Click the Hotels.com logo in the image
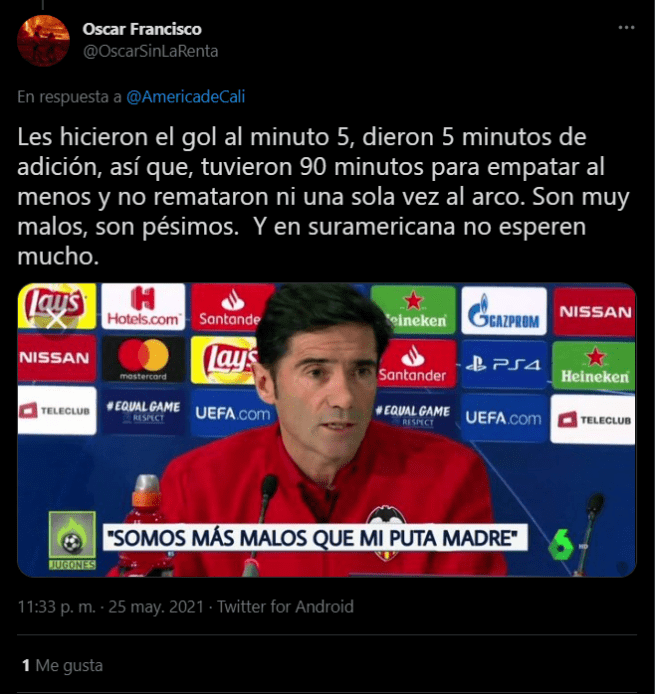This screenshot has height=694, width=655. click(x=143, y=306)
